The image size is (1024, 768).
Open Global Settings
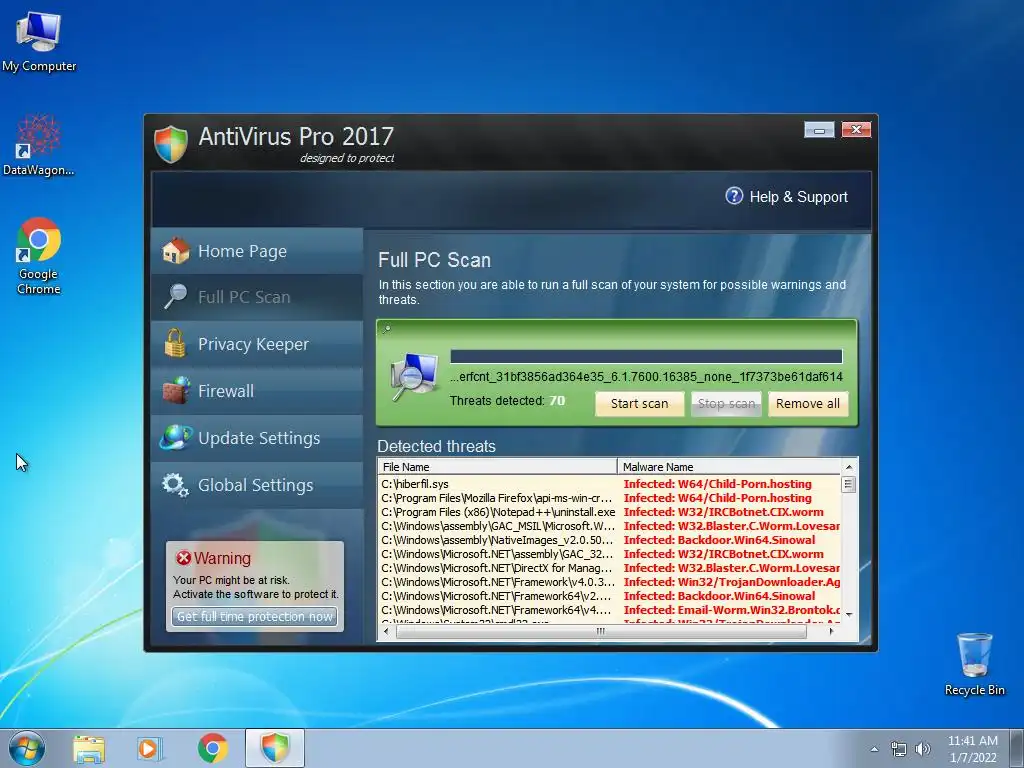pos(257,485)
